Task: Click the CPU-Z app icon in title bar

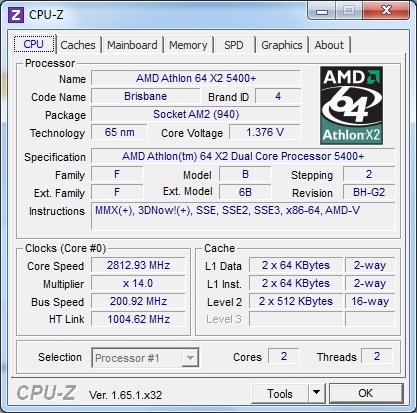Action: (16, 15)
